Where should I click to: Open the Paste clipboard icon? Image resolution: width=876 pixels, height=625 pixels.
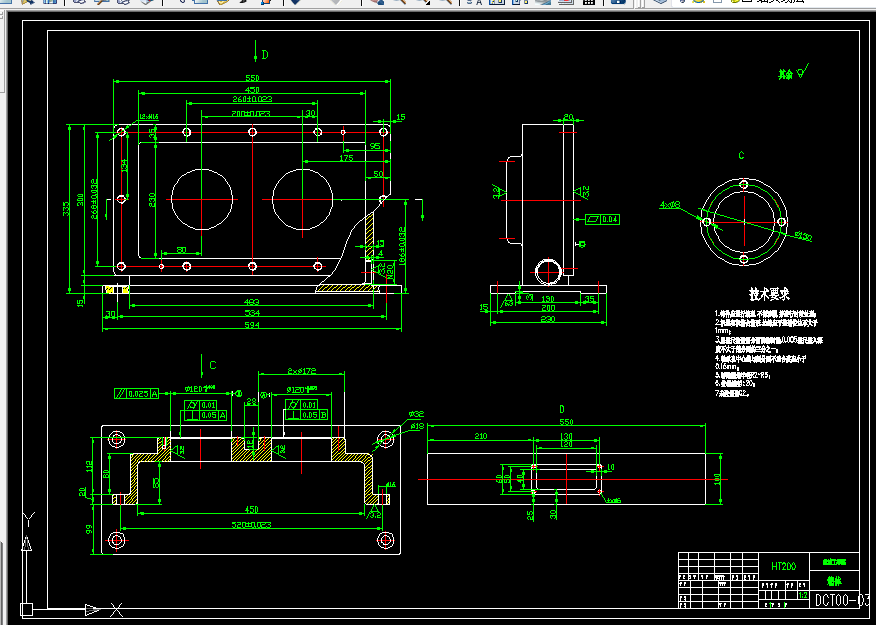pyautogui.click(x=222, y=2)
